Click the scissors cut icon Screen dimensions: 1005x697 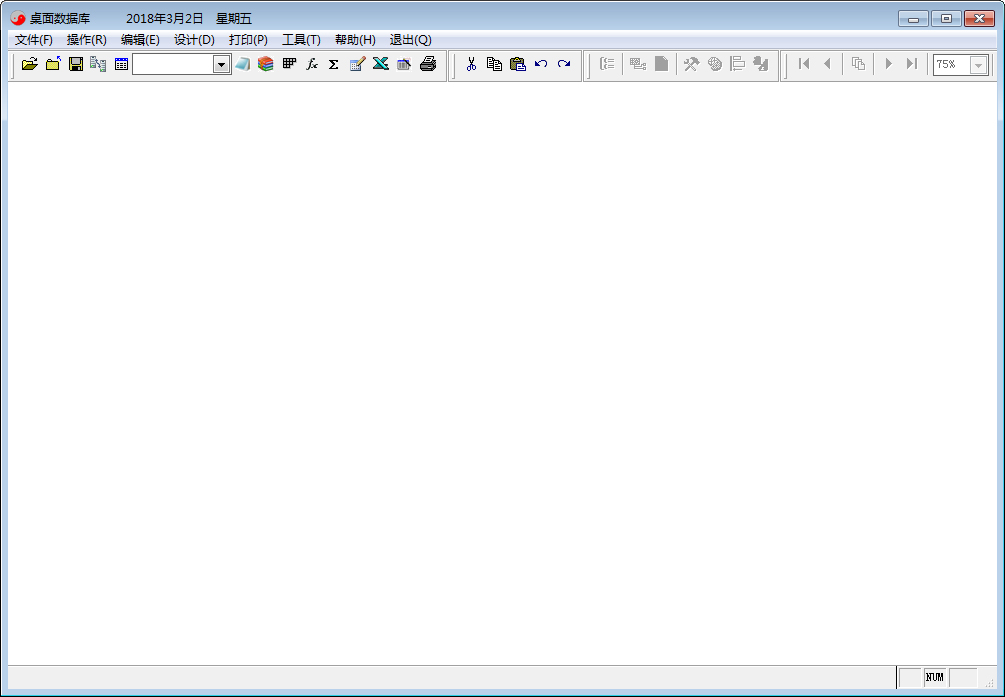(471, 64)
